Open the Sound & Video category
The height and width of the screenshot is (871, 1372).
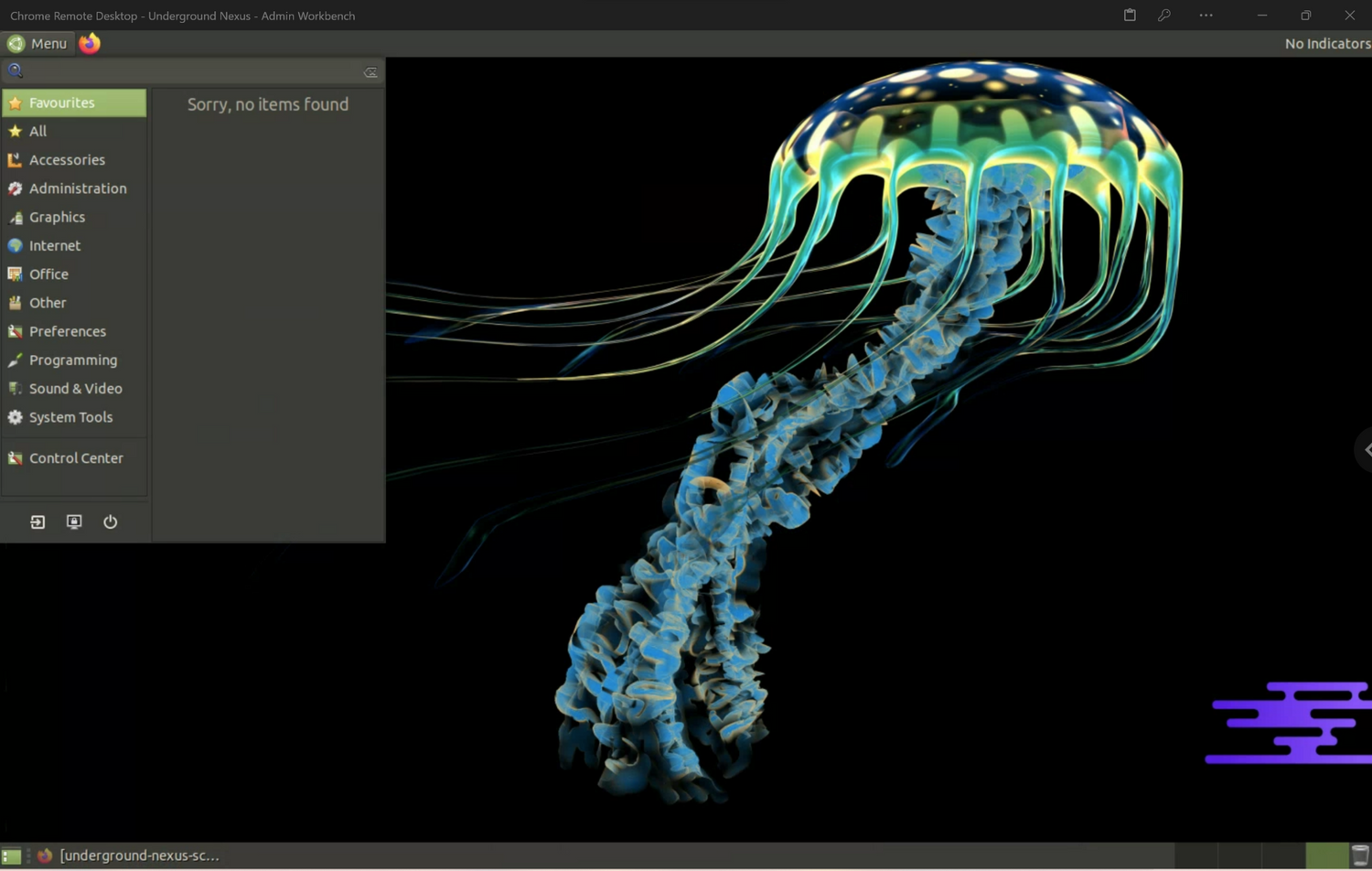(75, 389)
